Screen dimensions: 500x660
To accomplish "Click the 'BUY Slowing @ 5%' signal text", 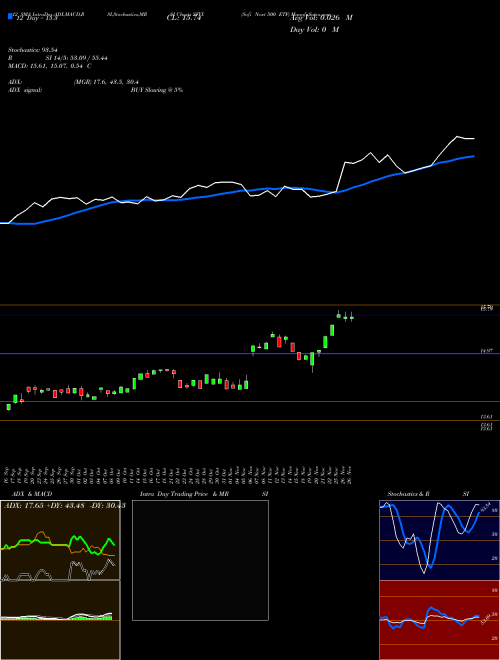I will (157, 90).
